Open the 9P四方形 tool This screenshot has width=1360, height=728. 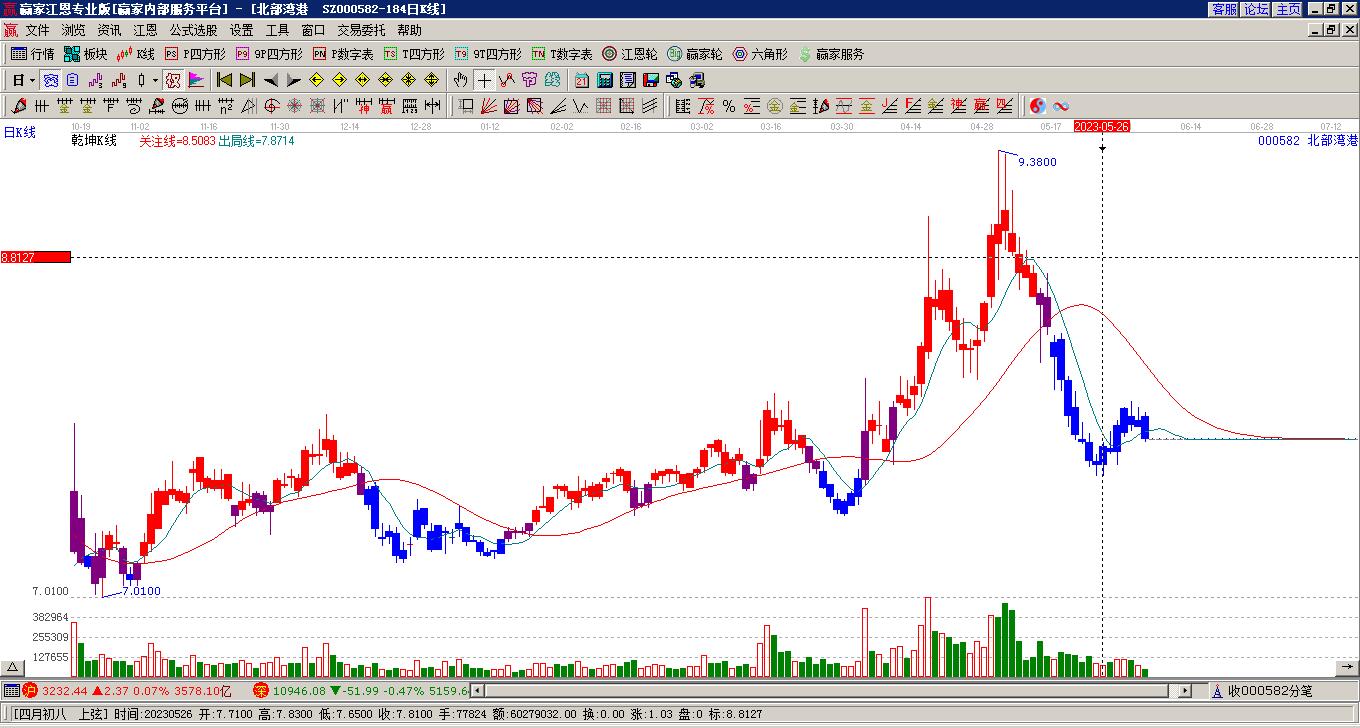tap(269, 54)
